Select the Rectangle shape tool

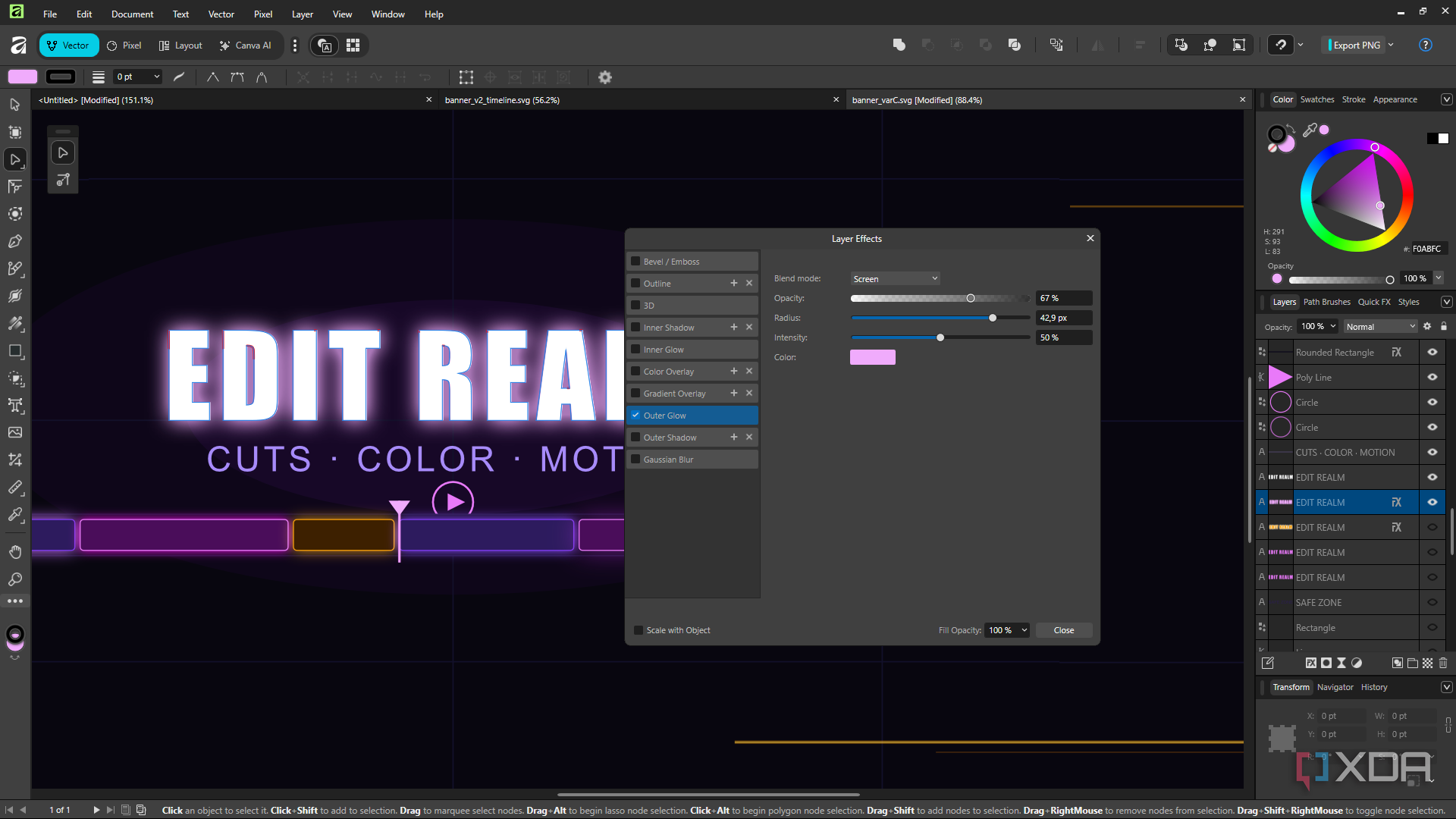(14, 351)
